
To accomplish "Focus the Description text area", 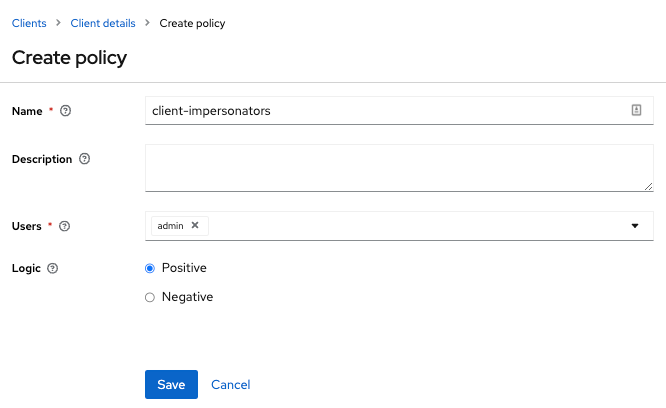I will pyautogui.click(x=399, y=168).
